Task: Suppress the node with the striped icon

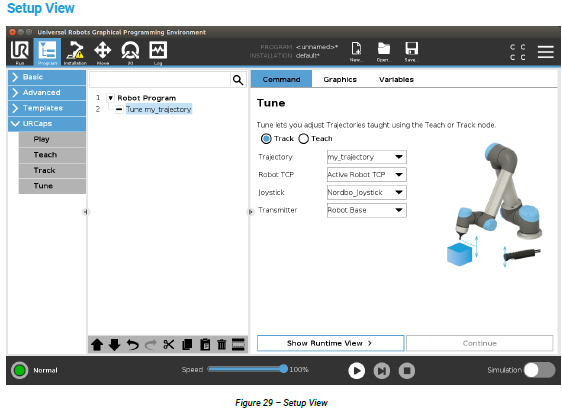Action: 238,345
